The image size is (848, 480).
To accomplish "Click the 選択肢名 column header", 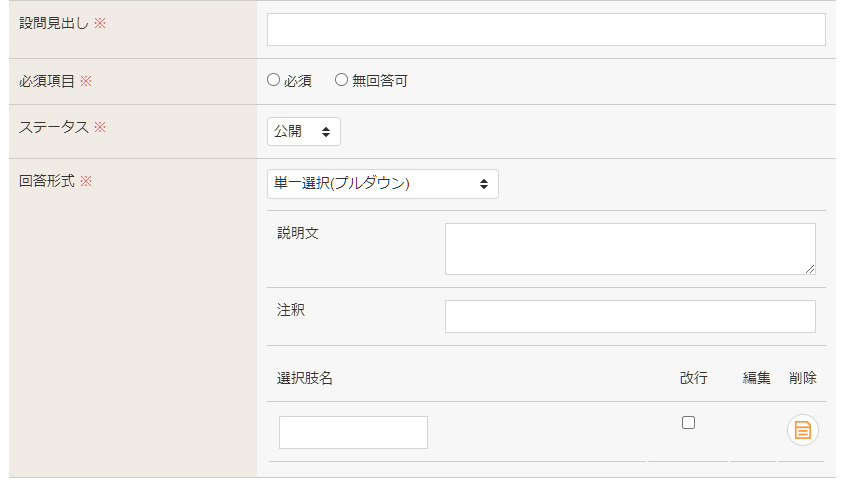I will click(304, 378).
